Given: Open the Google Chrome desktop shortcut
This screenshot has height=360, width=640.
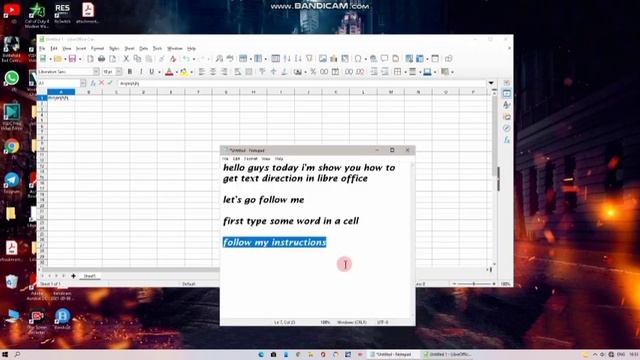Looking at the screenshot, I should (12, 147).
